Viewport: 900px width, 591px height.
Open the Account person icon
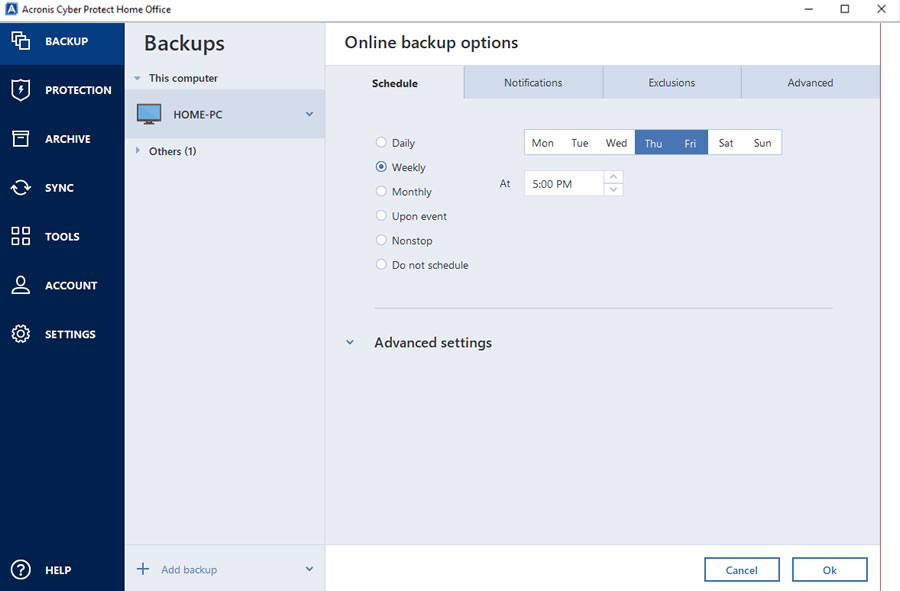(21, 285)
